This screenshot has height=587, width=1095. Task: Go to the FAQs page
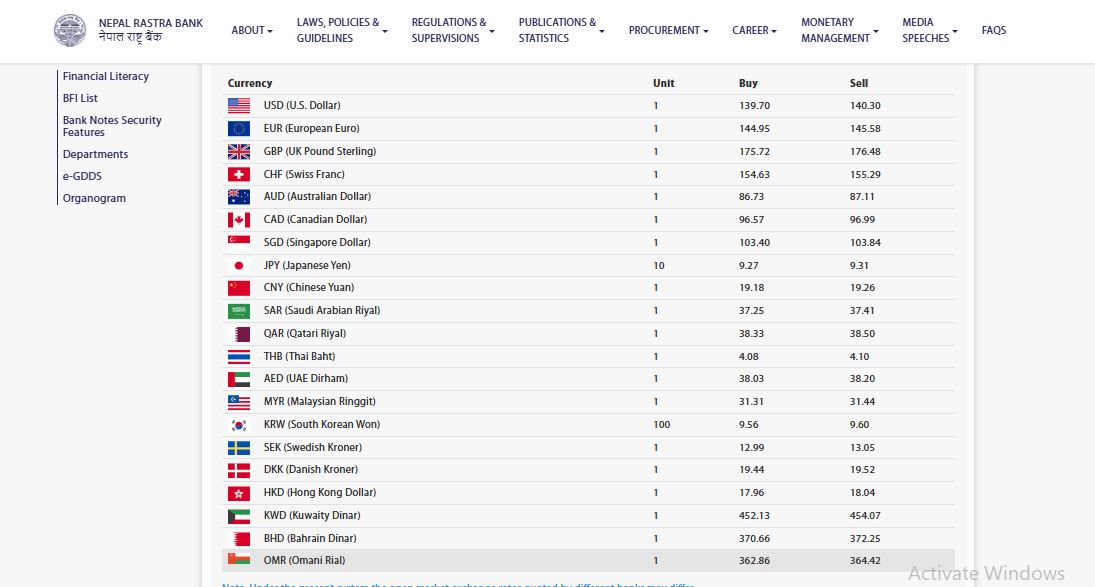[993, 30]
